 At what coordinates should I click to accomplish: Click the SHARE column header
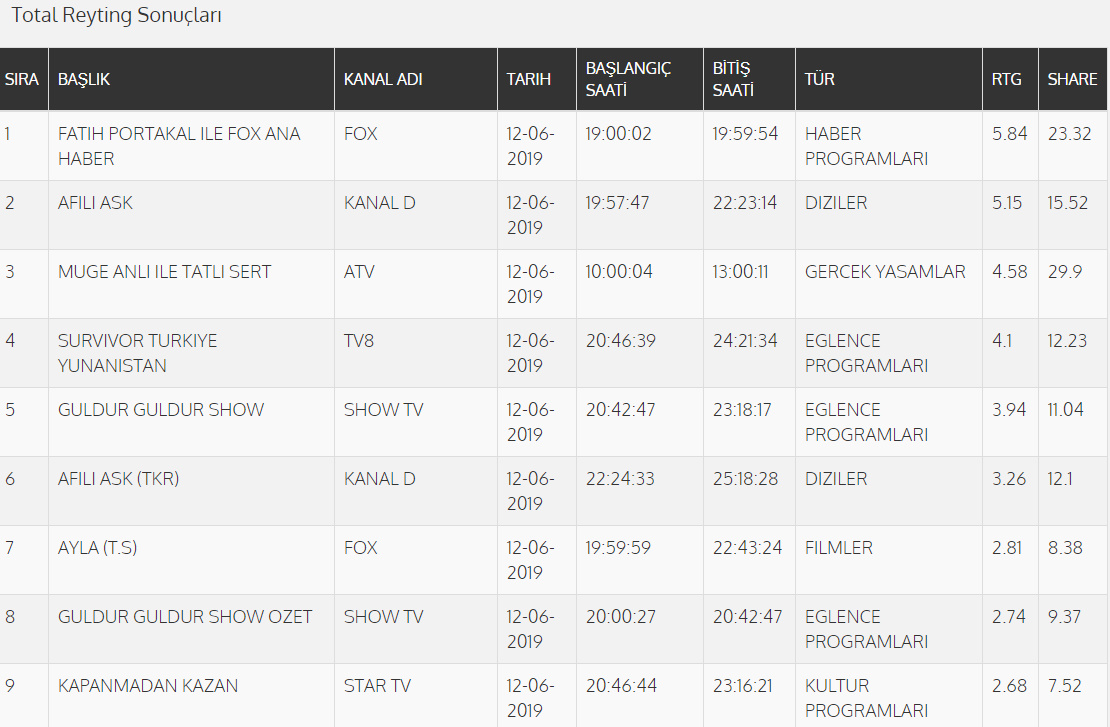coord(1072,79)
